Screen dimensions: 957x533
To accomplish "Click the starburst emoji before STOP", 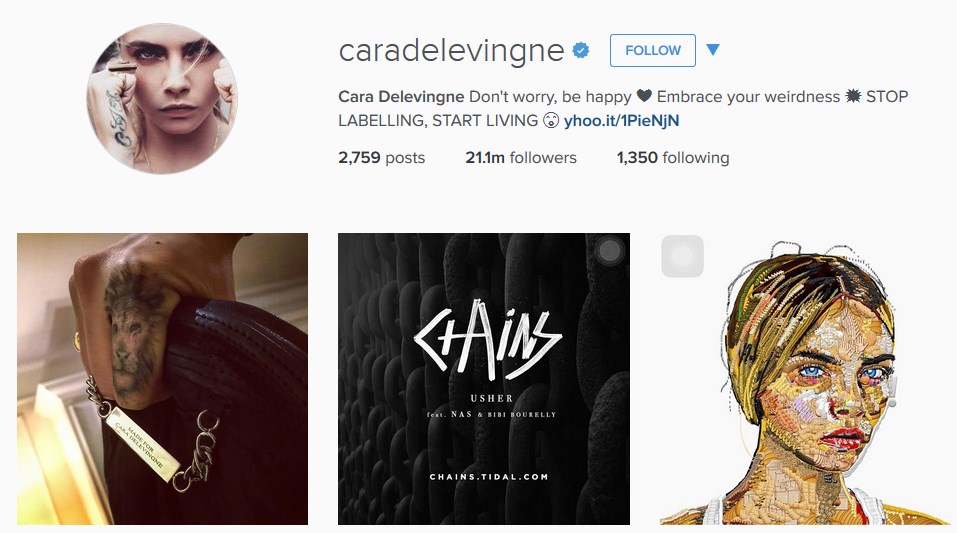I will [x=853, y=96].
